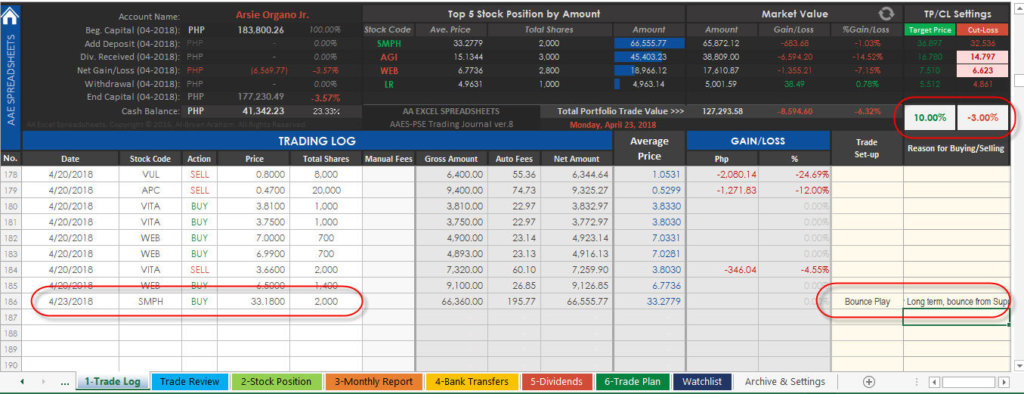Viewport: 1024px width, 394px height.
Task: Select SMPH in the Top 5 stock list
Action: pos(389,43)
